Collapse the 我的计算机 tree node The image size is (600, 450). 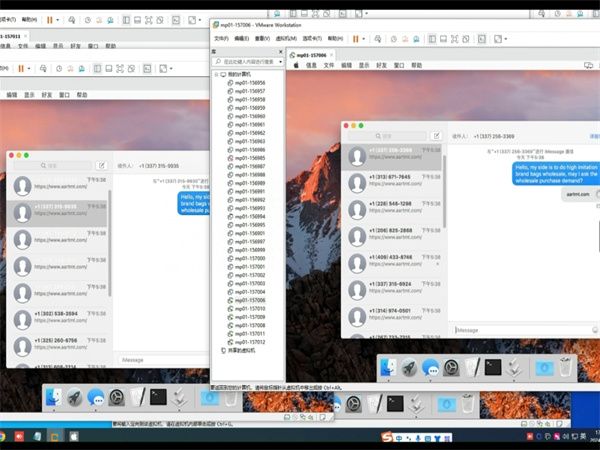click(x=214, y=75)
